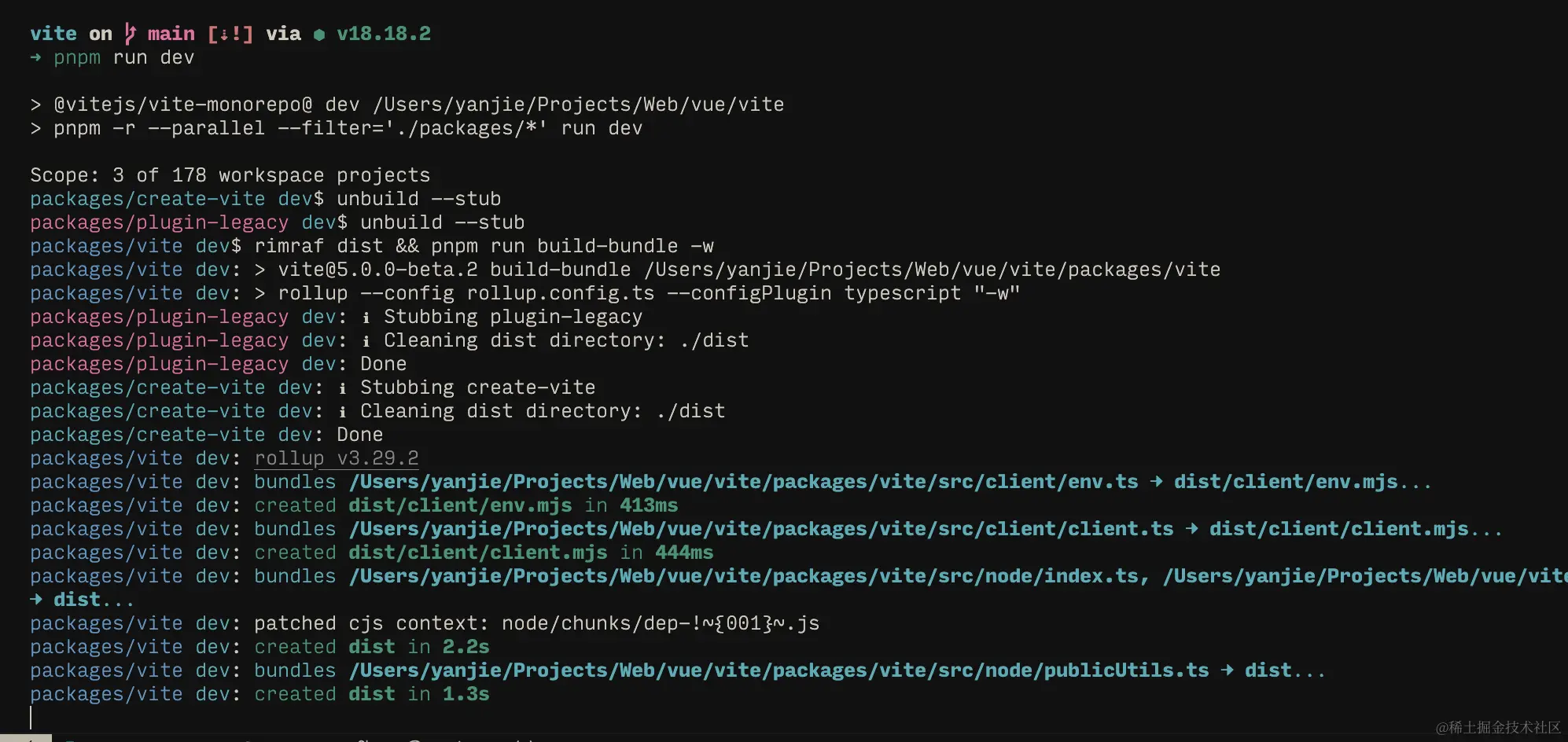1568x742 pixels.
Task: Click the arrow icon at start of dist... line
Action: [x=35, y=600]
